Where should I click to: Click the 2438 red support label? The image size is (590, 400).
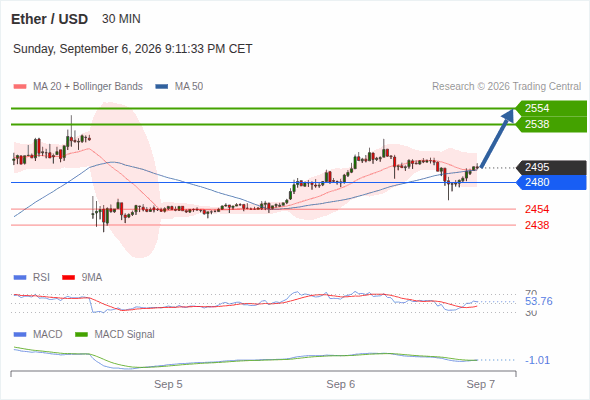[537, 225]
